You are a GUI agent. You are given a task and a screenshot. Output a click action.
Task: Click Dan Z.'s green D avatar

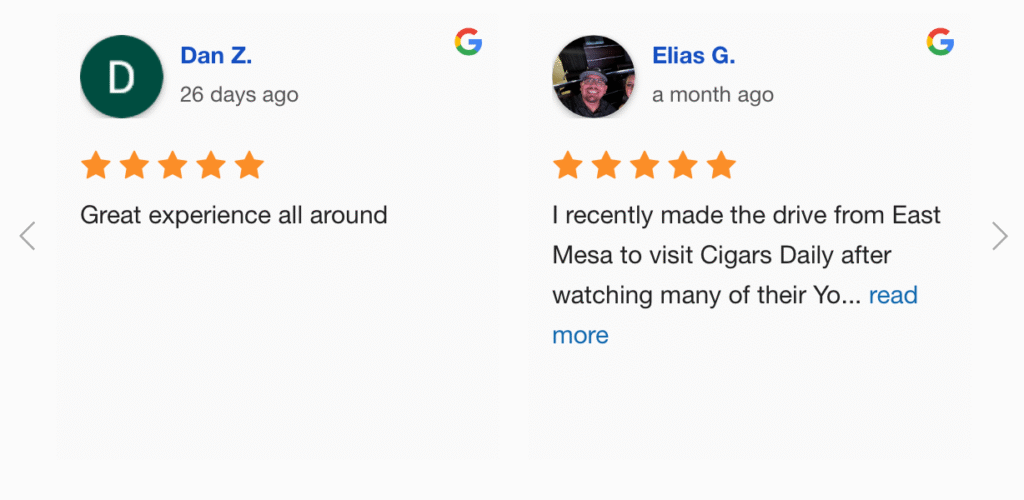pos(121,77)
